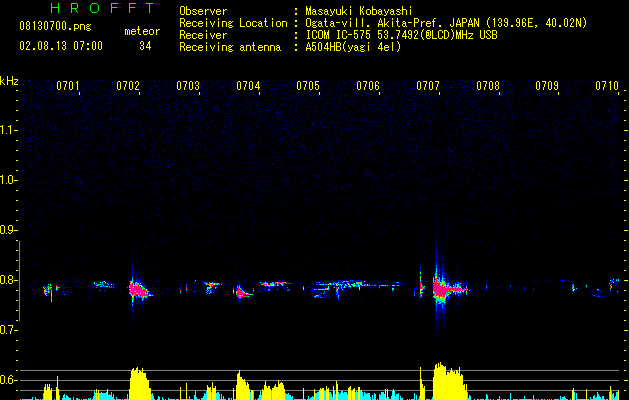Click the 0710 time marker

point(607,86)
